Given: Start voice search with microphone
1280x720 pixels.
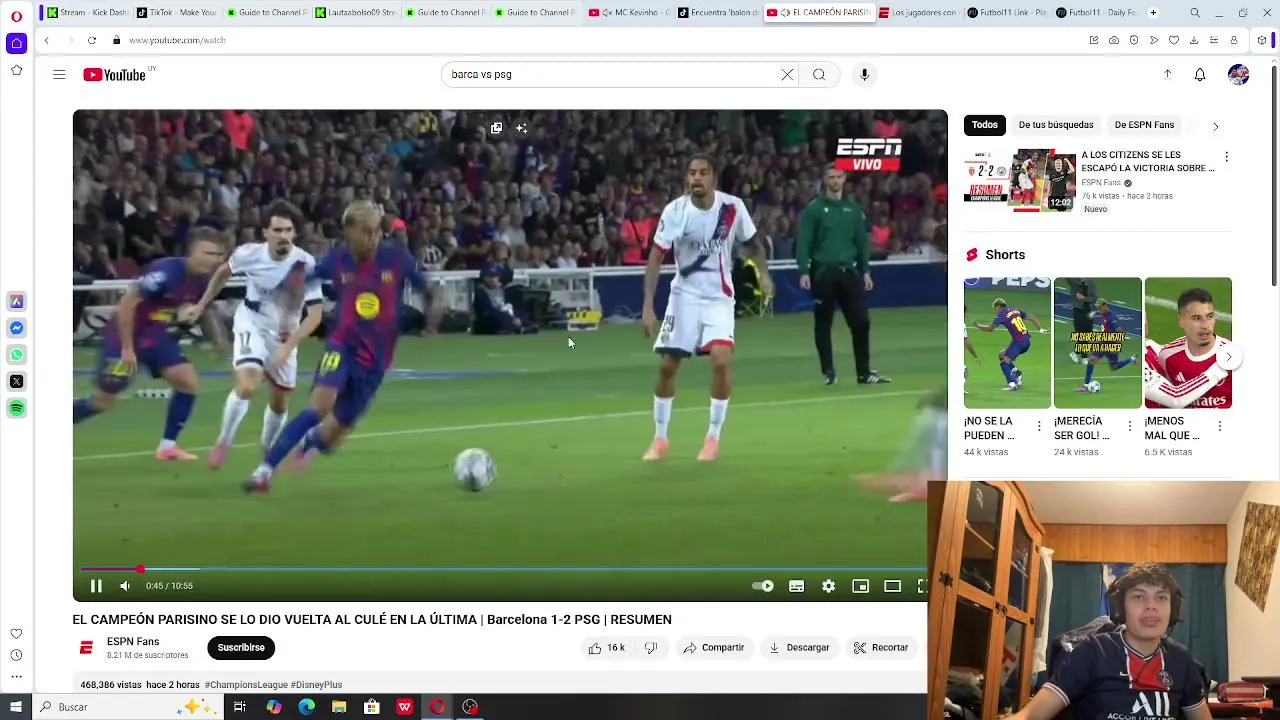Looking at the screenshot, I should pyautogui.click(x=865, y=74).
